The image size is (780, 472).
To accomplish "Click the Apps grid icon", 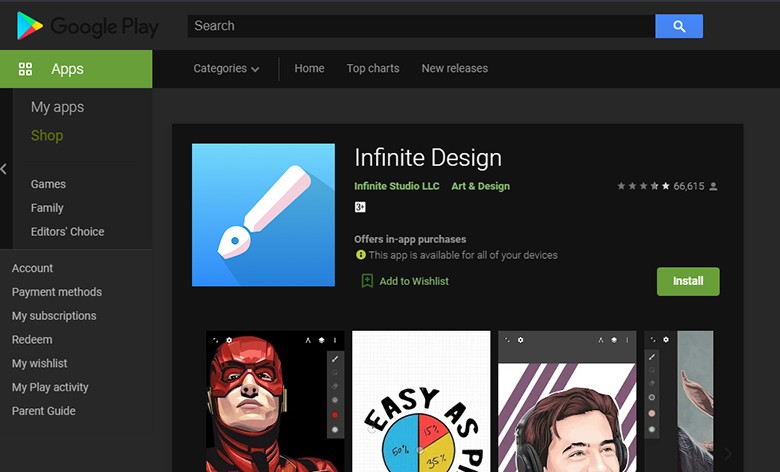I will (x=25, y=69).
